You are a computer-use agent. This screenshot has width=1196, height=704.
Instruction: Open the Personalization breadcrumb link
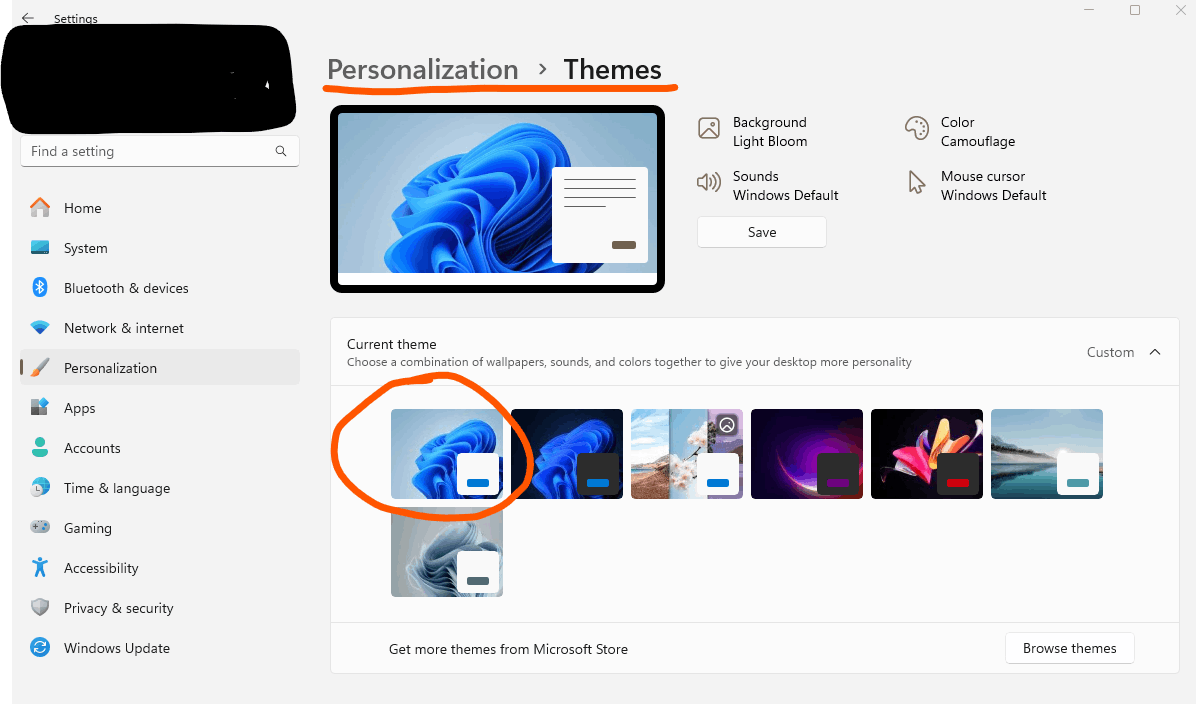tap(423, 69)
